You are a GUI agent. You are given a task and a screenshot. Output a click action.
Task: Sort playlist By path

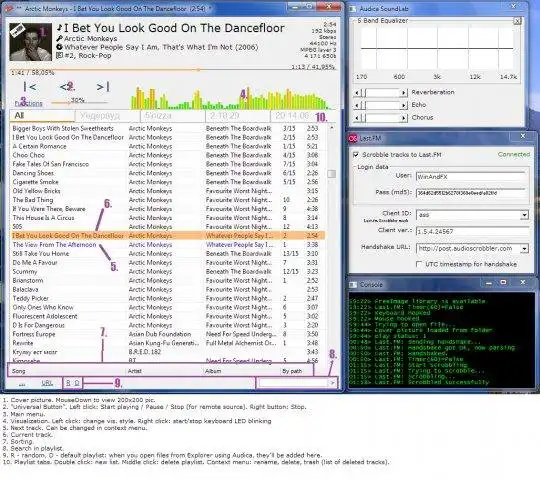click(x=292, y=371)
